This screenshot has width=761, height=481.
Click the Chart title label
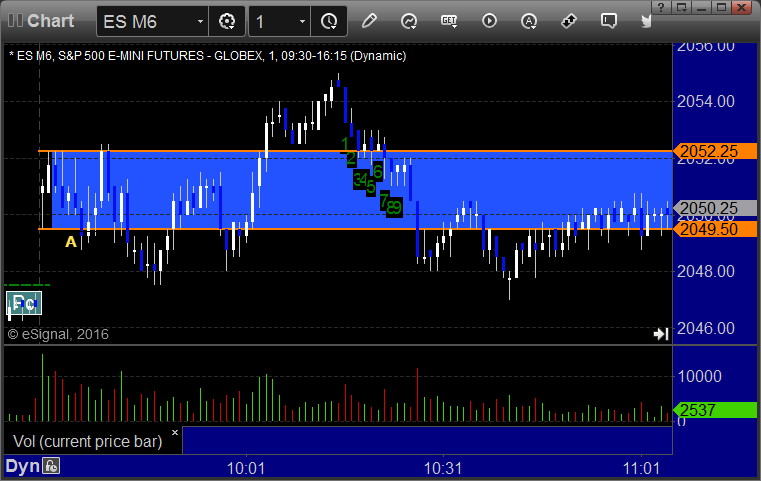click(50, 21)
